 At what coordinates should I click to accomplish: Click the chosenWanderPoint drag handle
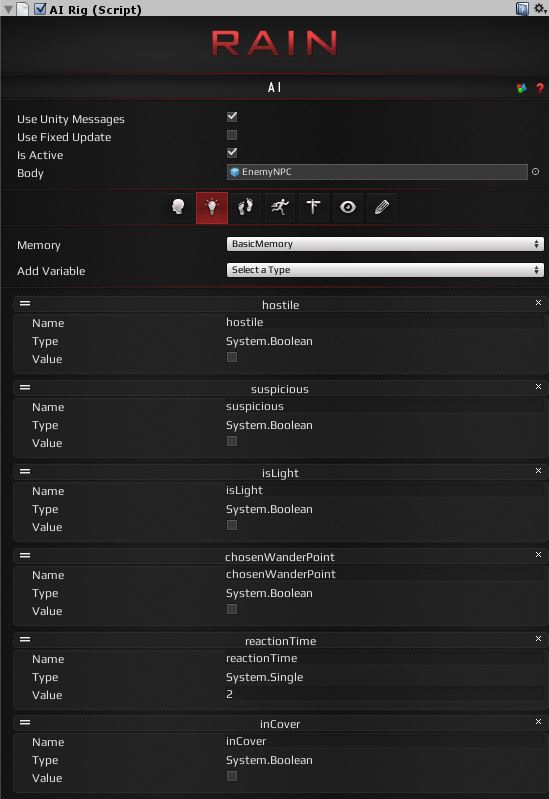pyautogui.click(x=25, y=555)
